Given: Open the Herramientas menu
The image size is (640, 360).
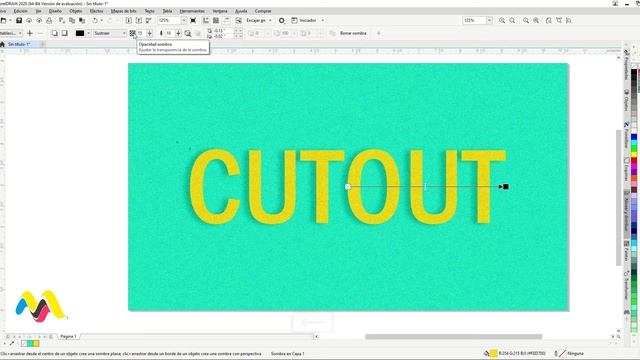Looking at the screenshot, I should 192,11.
